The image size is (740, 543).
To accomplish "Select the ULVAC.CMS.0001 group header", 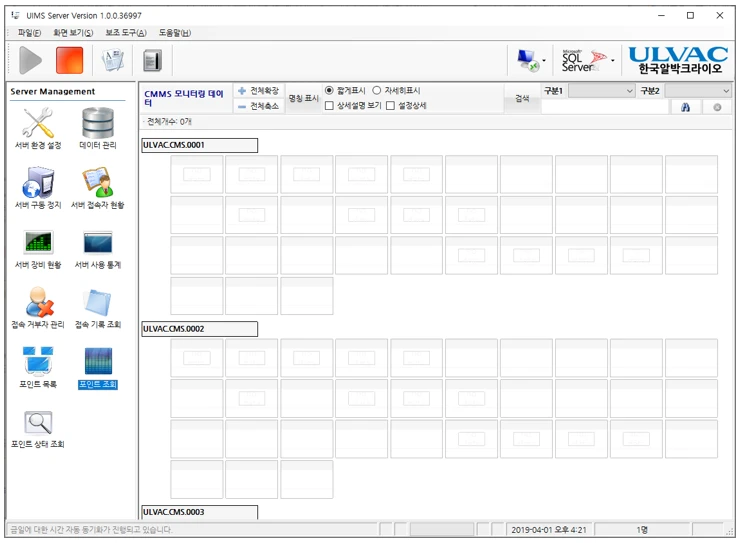I will tap(200, 145).
